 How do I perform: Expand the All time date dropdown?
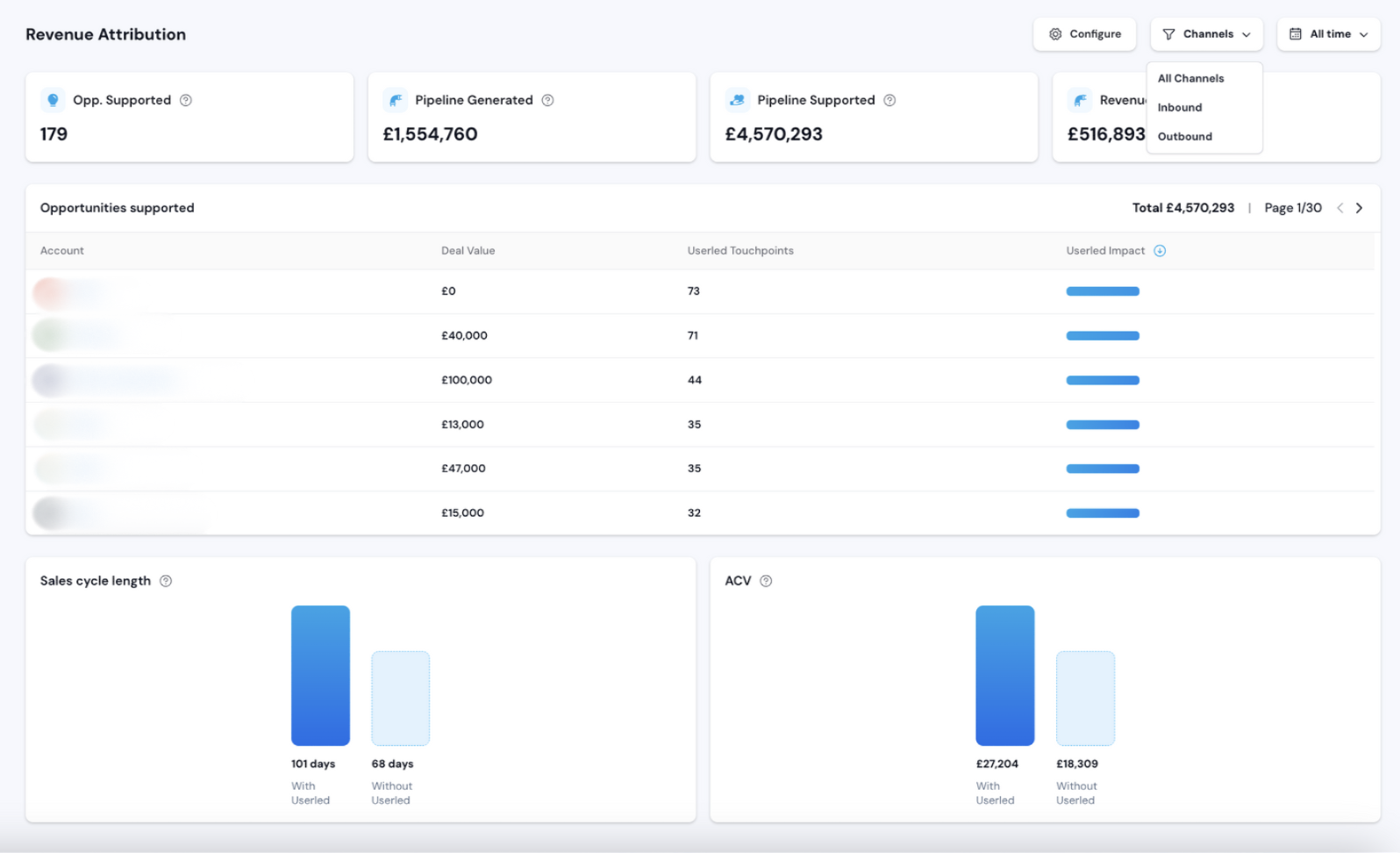pyautogui.click(x=1328, y=34)
